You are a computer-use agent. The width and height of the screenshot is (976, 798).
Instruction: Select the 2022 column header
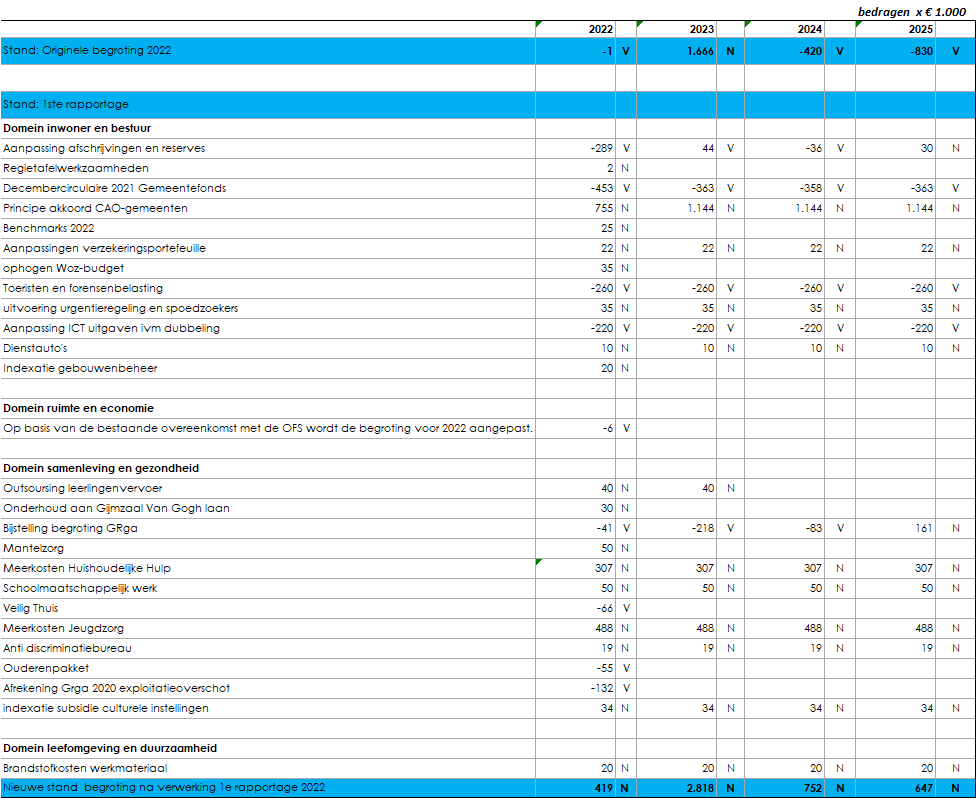pos(601,29)
